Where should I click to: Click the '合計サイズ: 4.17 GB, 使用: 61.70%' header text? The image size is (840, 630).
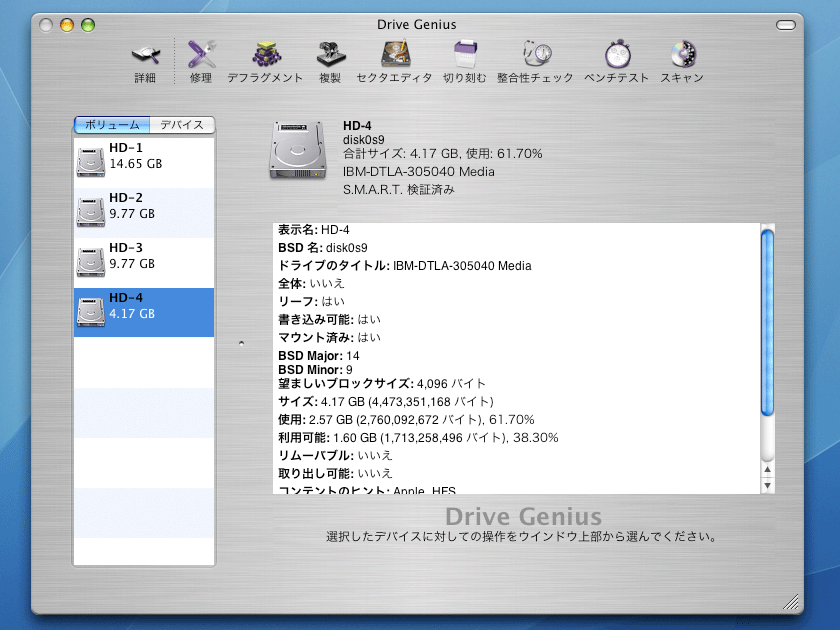tap(442, 154)
